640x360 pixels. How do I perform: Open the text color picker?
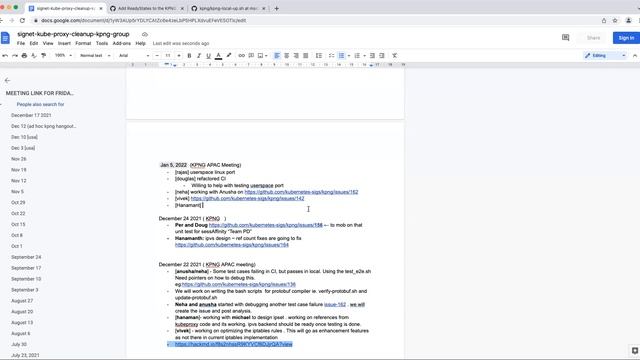218,56
